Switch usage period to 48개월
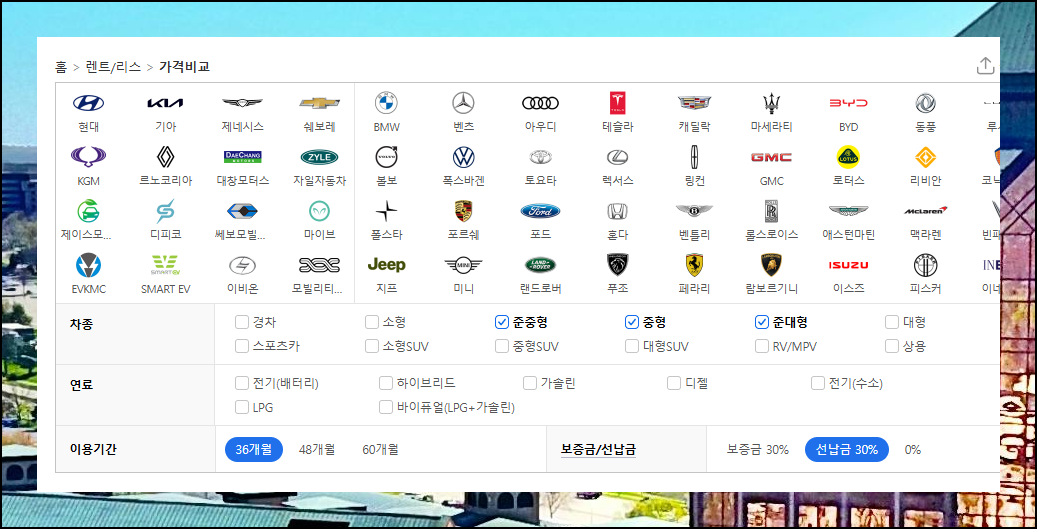Screen dimensions: 1037x529 tap(317, 450)
